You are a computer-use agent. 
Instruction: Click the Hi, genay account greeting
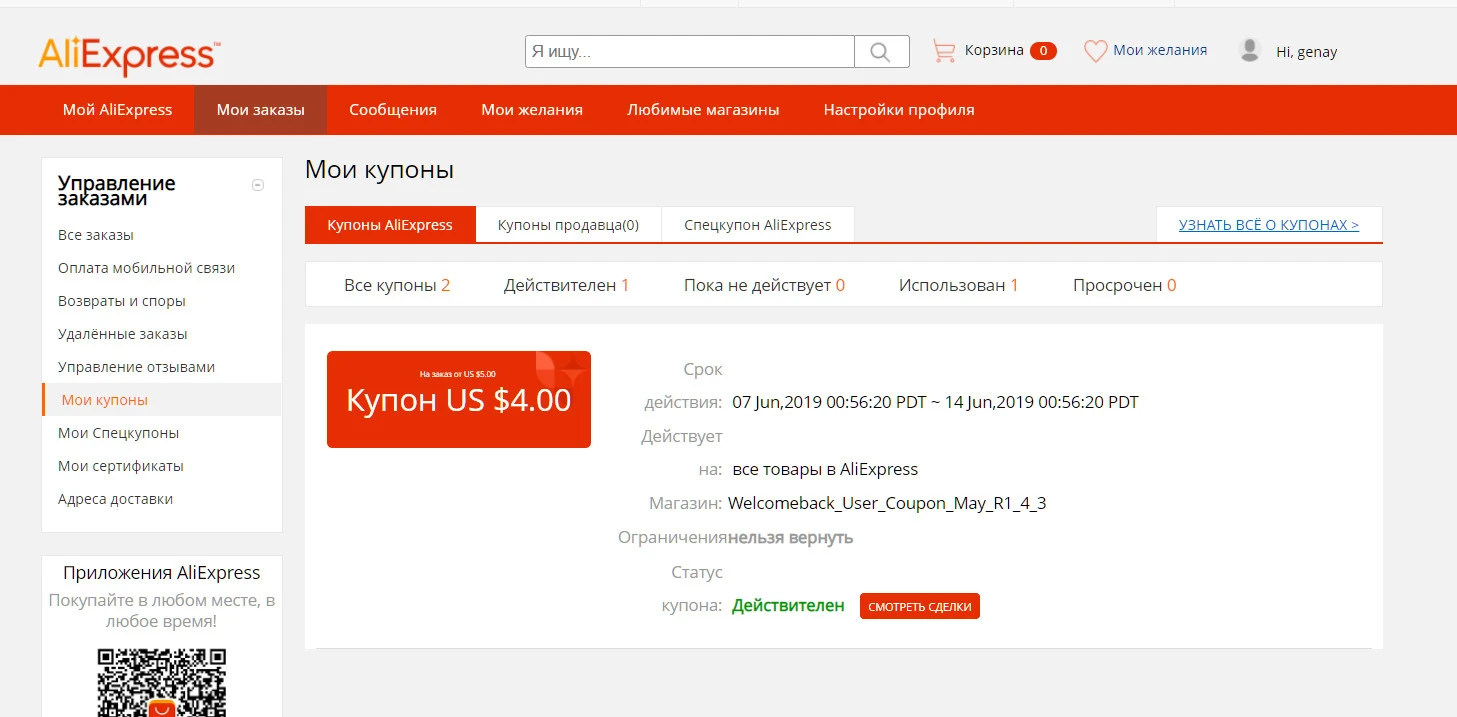[x=1306, y=52]
